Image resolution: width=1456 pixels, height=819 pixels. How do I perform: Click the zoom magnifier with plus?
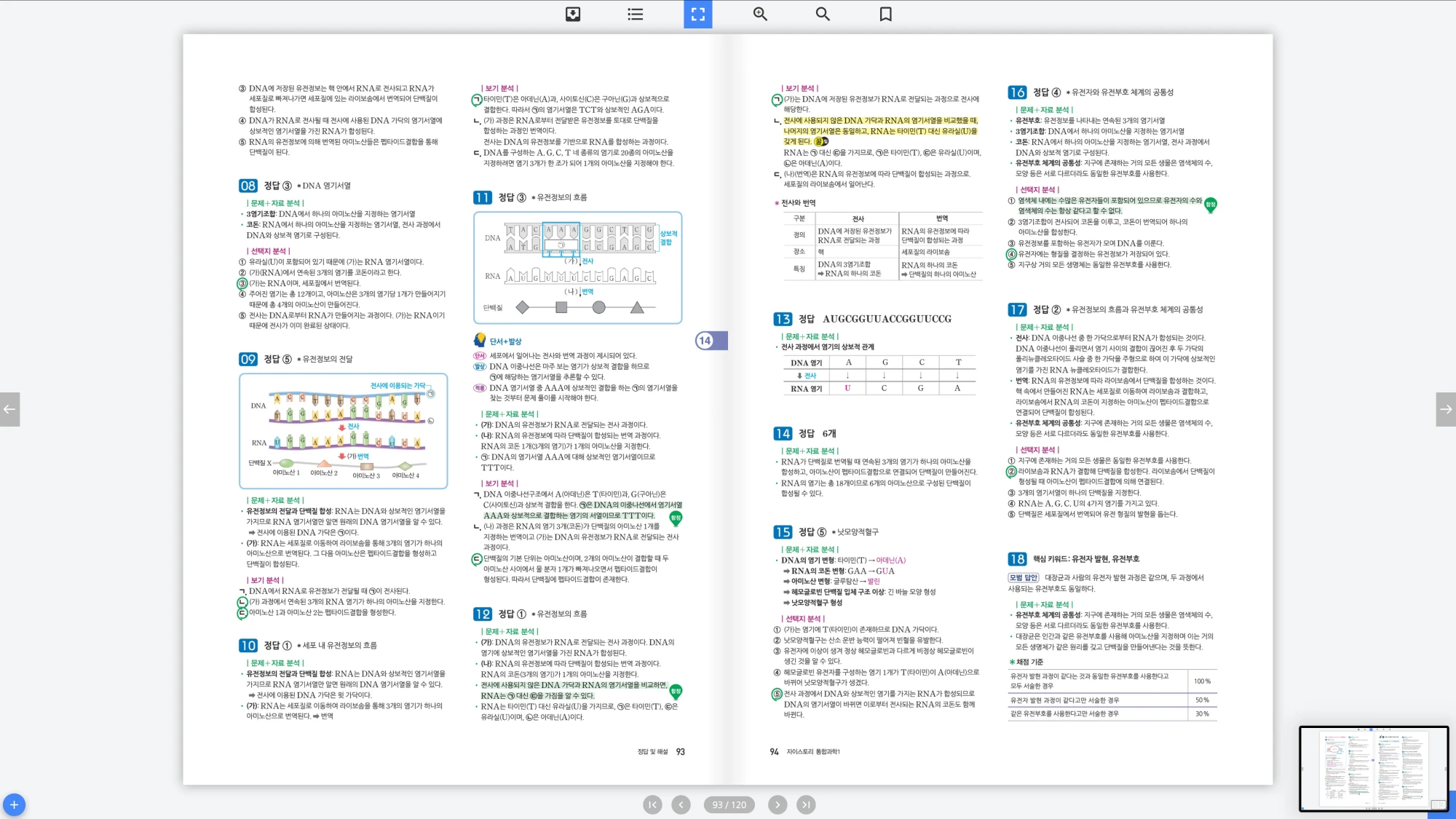[760, 14]
